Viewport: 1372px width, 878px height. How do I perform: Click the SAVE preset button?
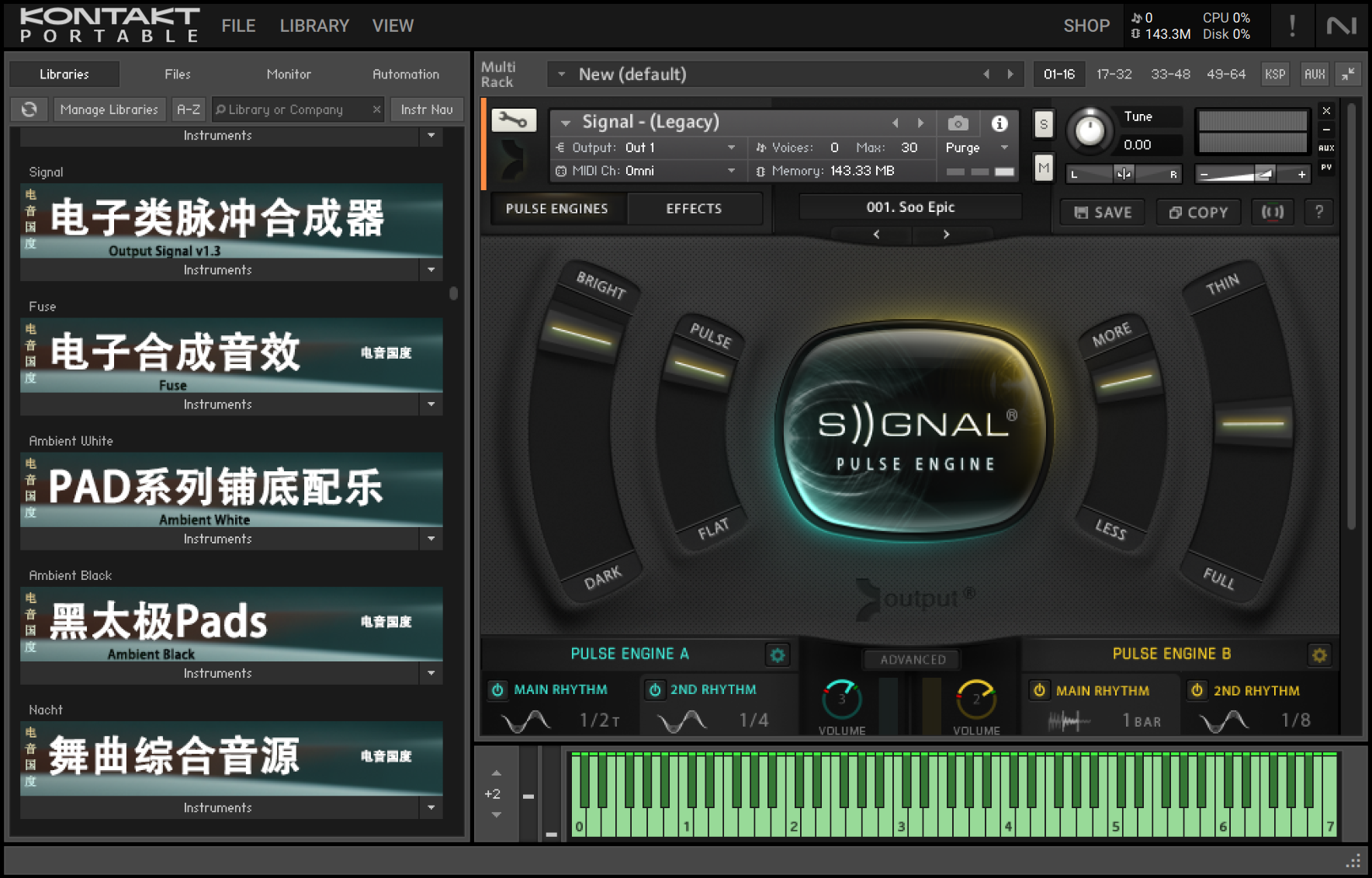coord(1103,212)
